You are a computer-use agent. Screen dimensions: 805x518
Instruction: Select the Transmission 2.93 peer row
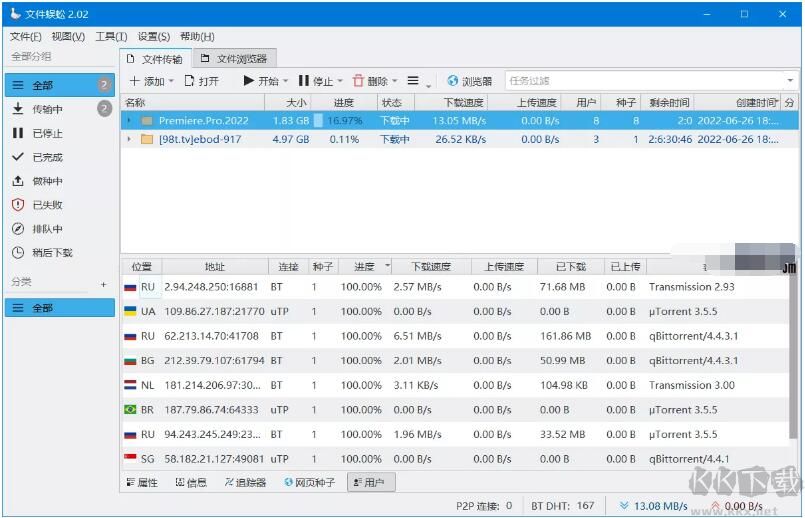pyautogui.click(x=460, y=287)
